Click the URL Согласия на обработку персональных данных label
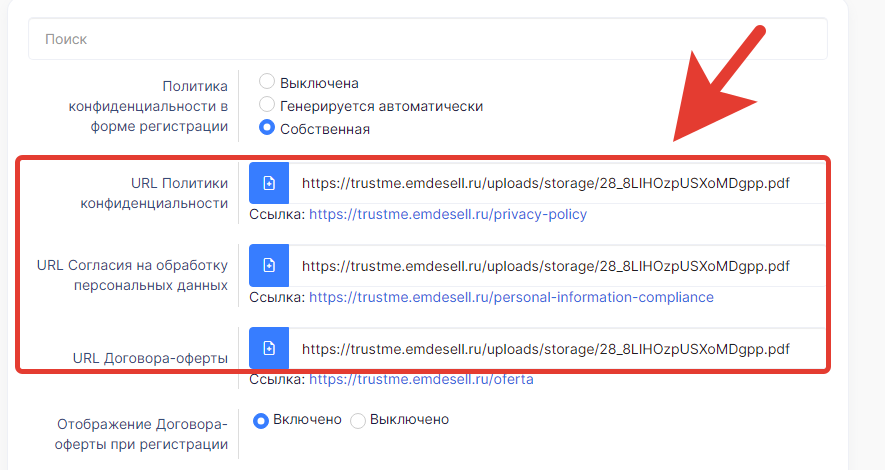885x470 pixels. coord(133,275)
